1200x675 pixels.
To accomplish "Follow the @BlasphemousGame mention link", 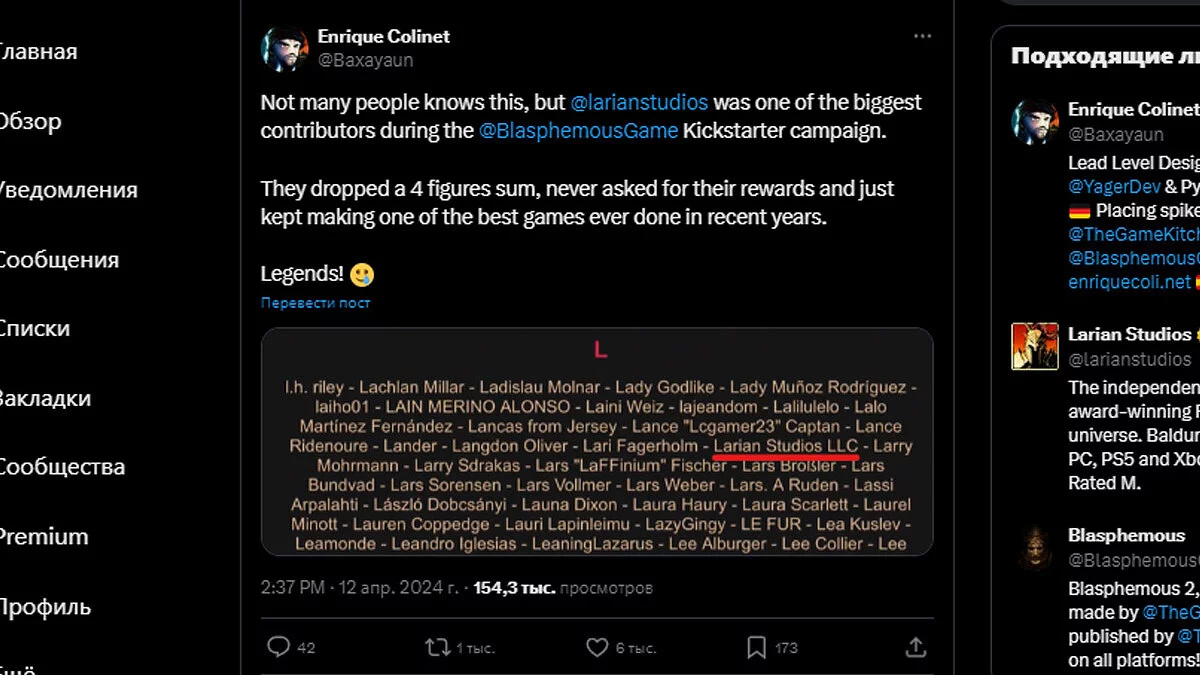I will tap(579, 131).
